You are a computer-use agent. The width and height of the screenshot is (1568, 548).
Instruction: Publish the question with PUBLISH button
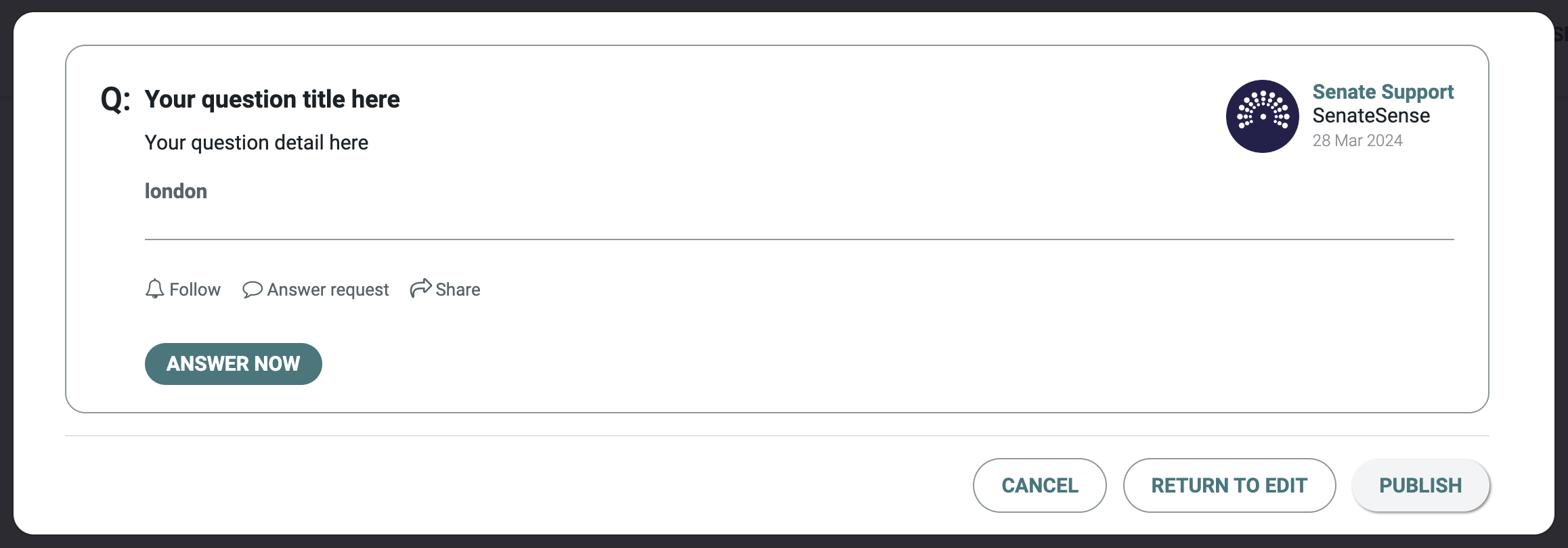1420,486
